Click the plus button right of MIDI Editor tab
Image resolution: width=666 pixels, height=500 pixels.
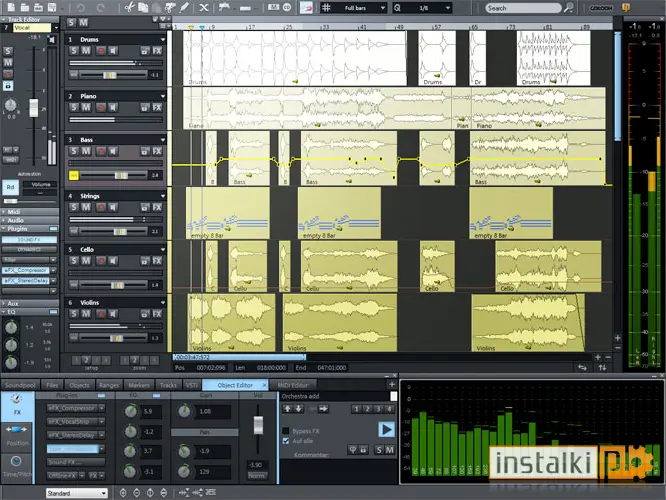[392, 384]
